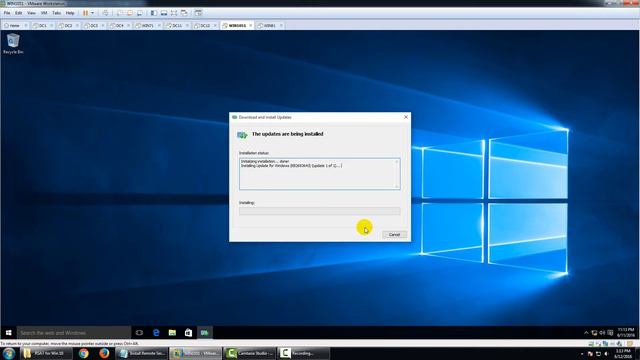Viewport: 640px width, 360px height.
Task: Click the update installer taskbar icon
Action: tap(204, 333)
